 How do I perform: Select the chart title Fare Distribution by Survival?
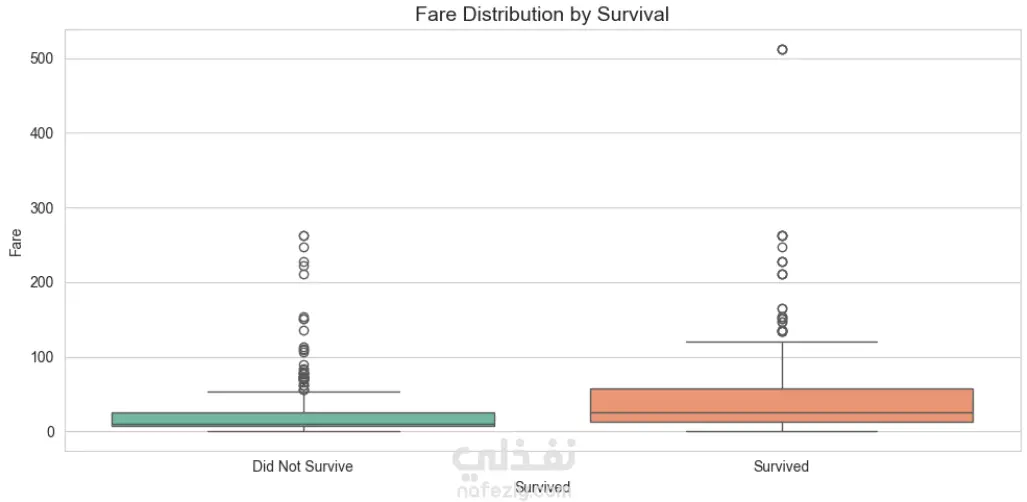tap(541, 15)
